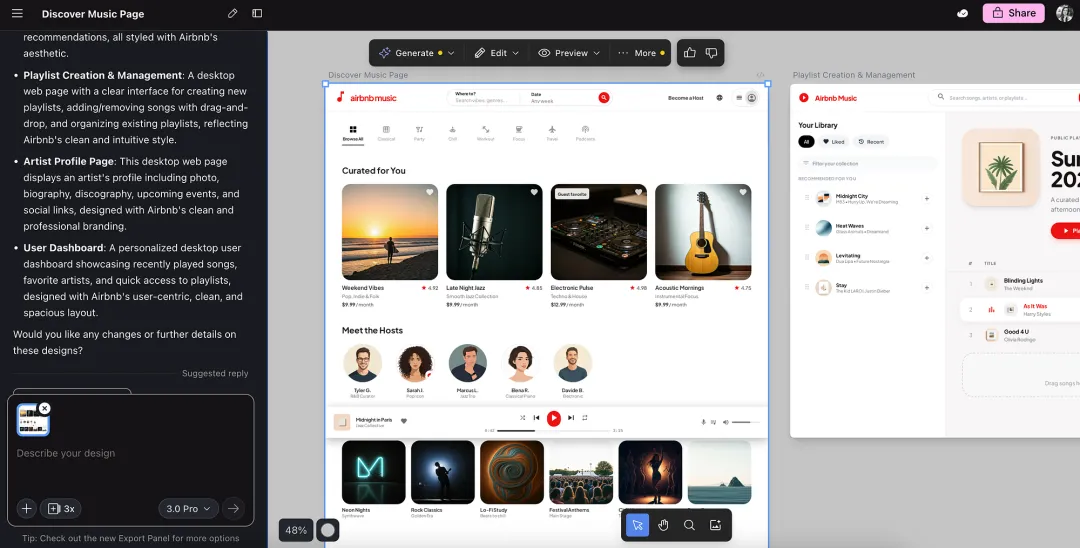This screenshot has height=548, width=1080.
Task: Like the Late Night Jazz card with its heart
Action: [534, 192]
